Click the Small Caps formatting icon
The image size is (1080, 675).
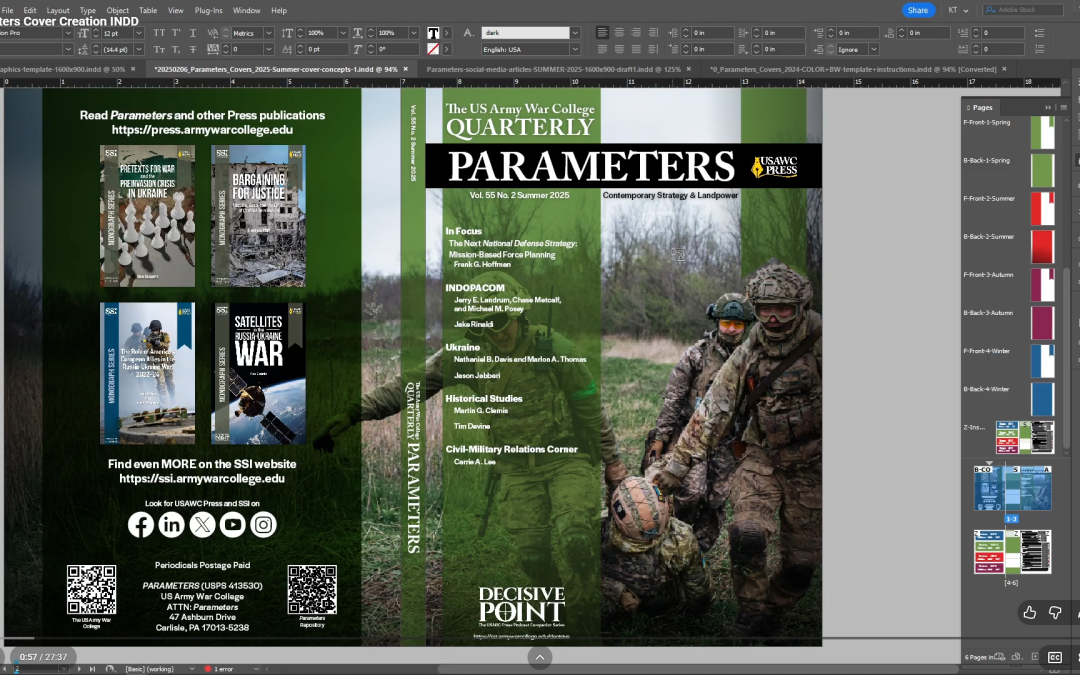tap(159, 50)
